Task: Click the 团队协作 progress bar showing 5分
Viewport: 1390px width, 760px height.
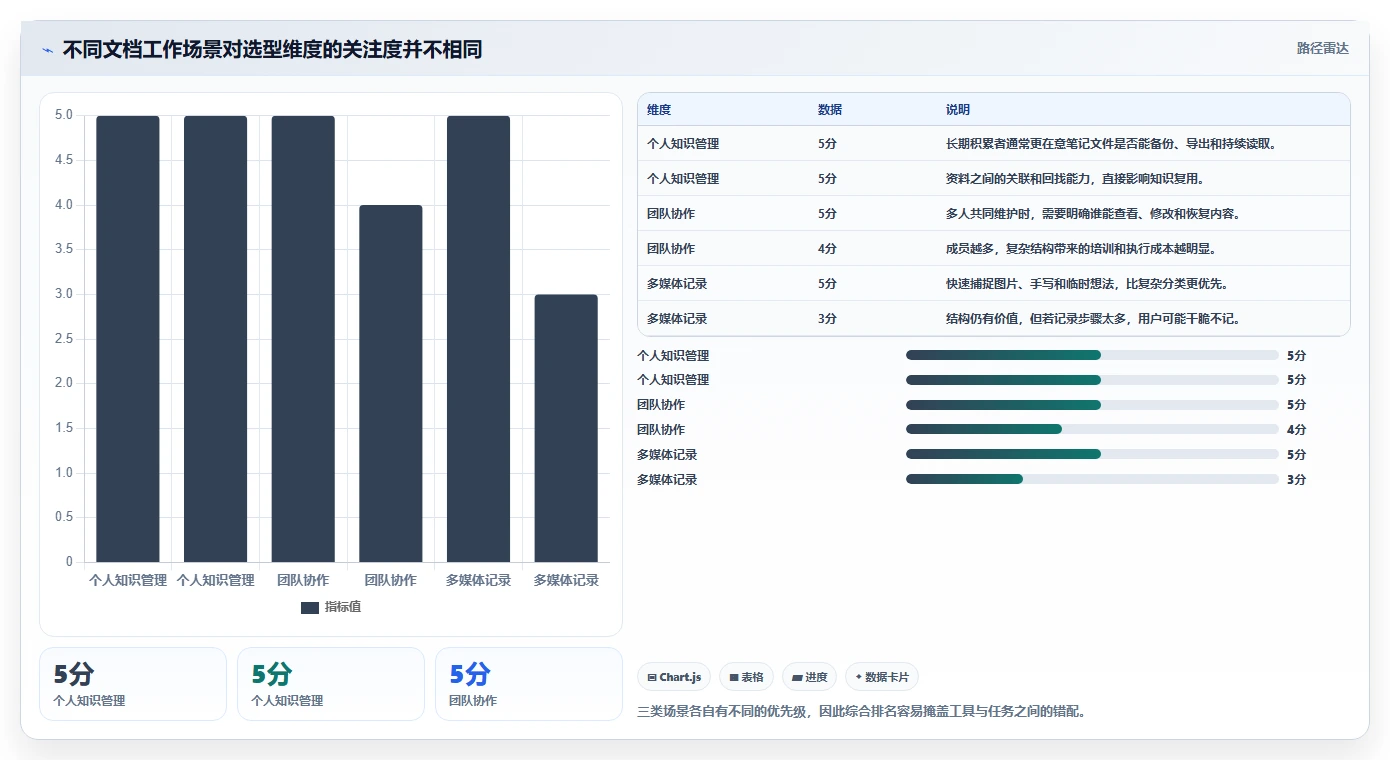Action: [x=1092, y=404]
